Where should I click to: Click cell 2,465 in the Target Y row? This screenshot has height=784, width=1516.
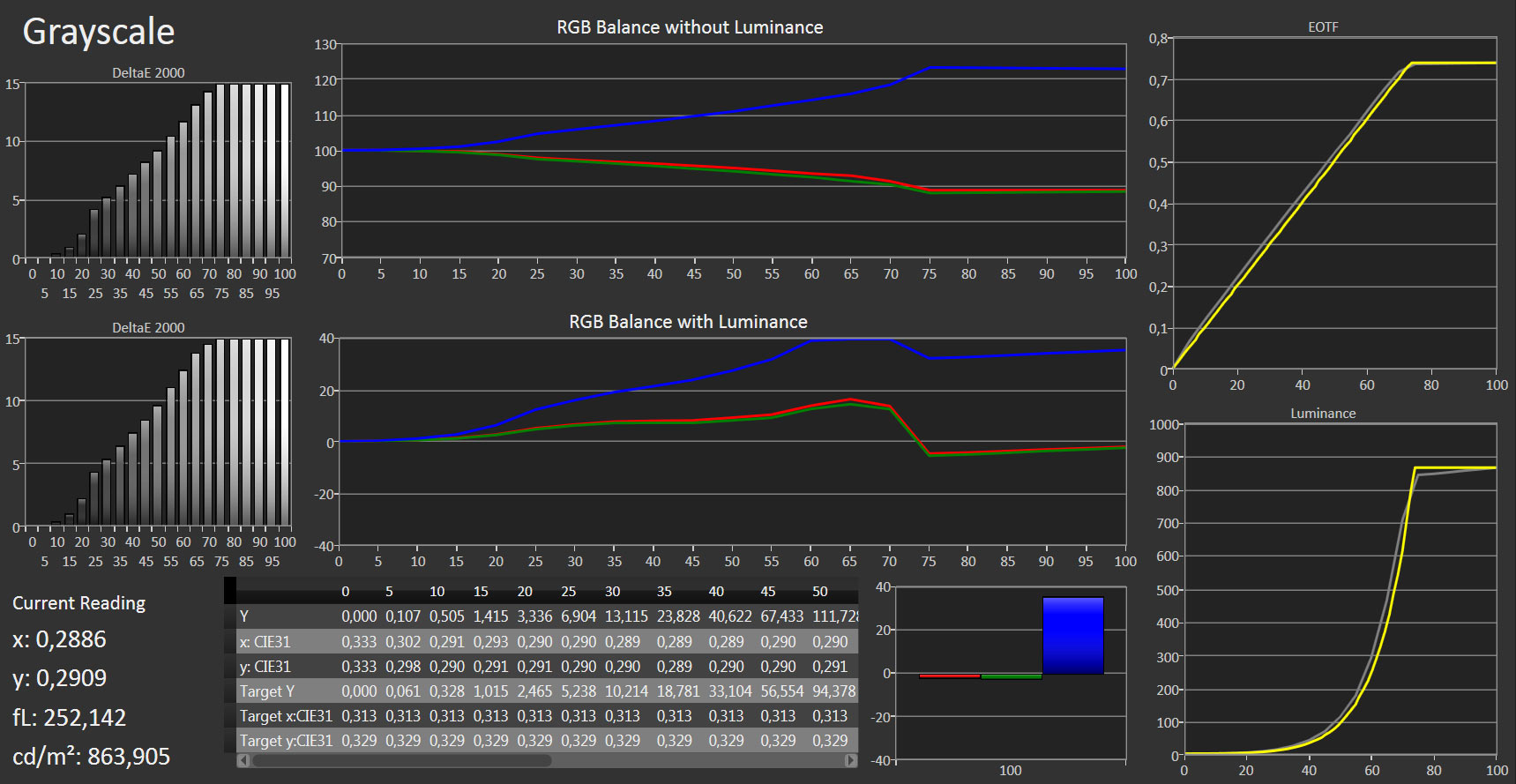click(534, 691)
